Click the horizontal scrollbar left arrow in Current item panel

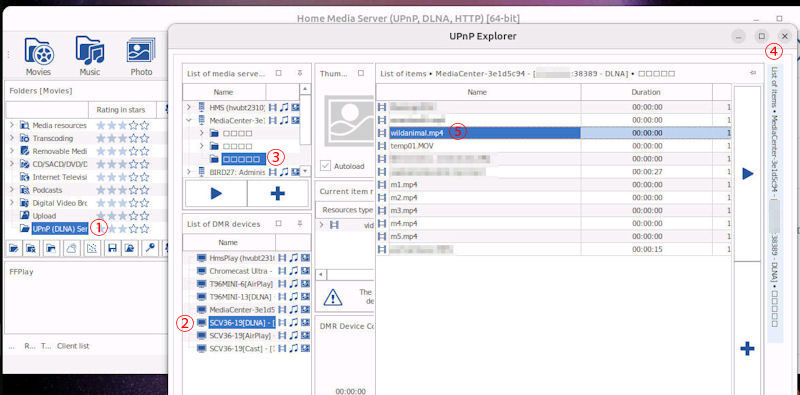(x=321, y=275)
